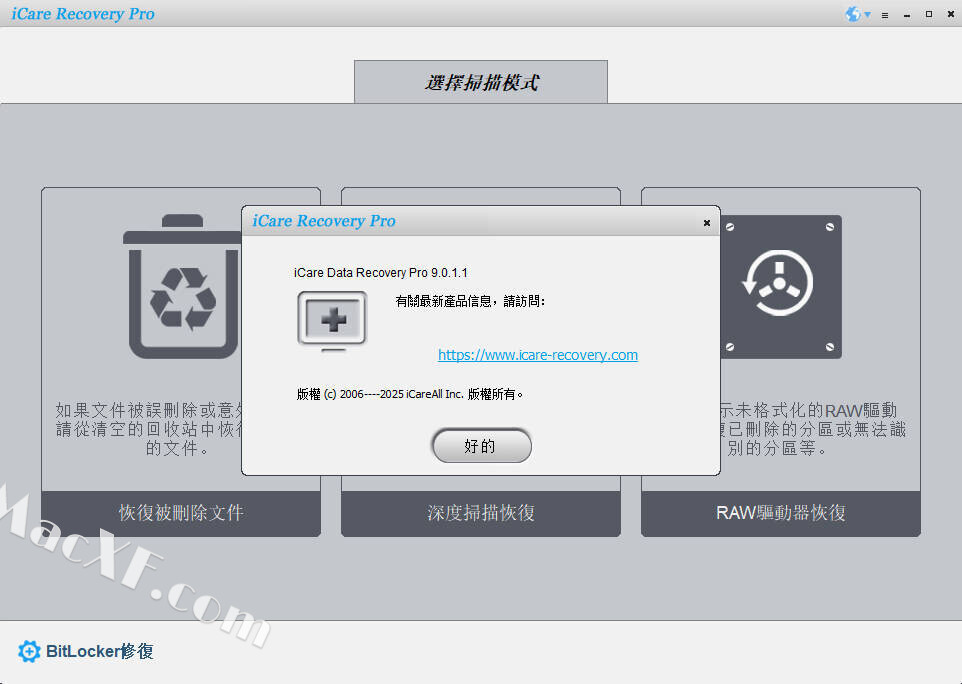
Task: Maximize the main application window
Action: pyautogui.click(x=928, y=15)
